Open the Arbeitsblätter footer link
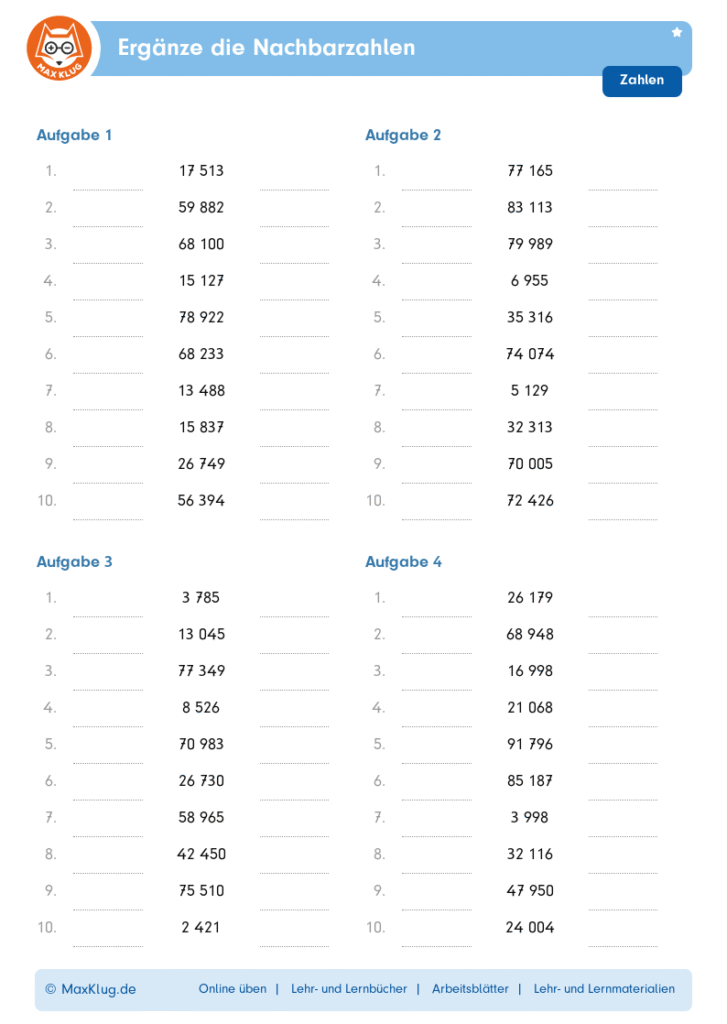The height and width of the screenshot is (1024, 727). point(470,989)
